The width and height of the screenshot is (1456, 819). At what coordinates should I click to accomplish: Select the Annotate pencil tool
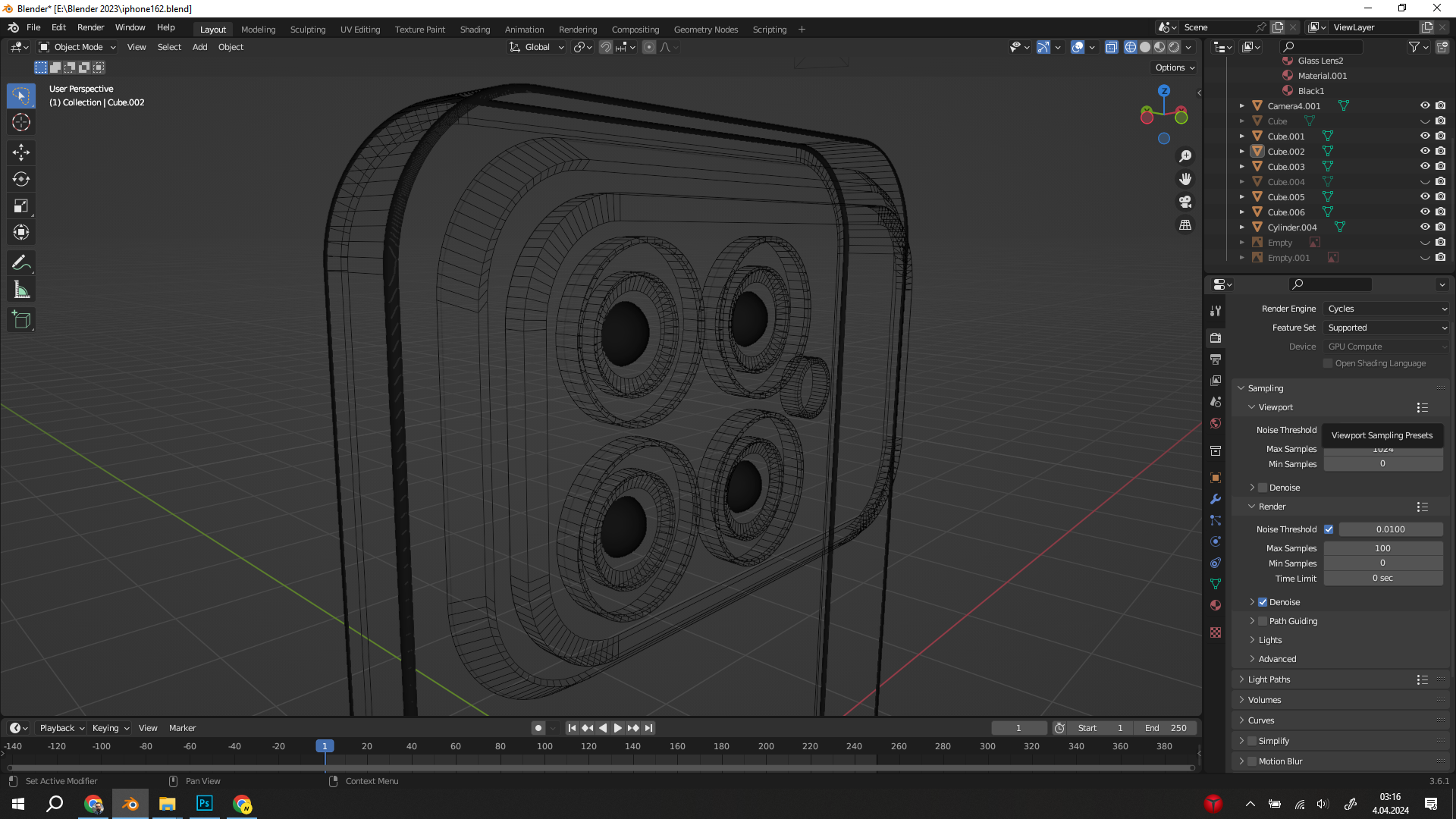click(x=21, y=263)
